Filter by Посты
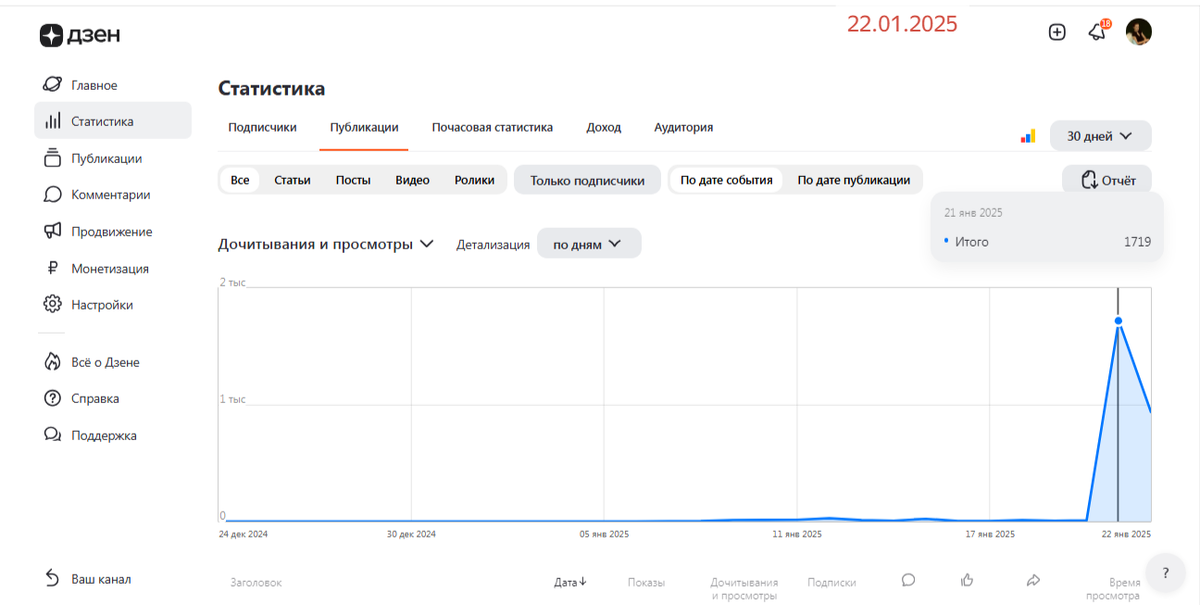The image size is (1200, 605). 353,180
